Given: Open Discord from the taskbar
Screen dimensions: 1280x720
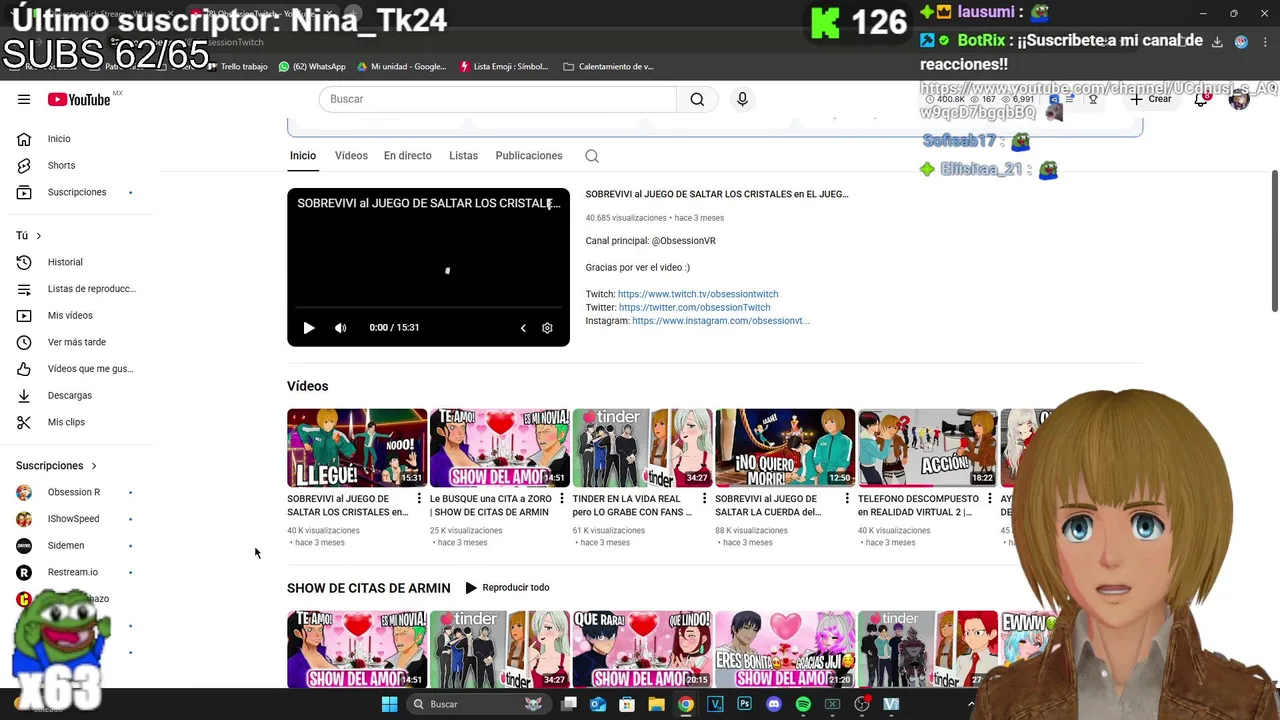Looking at the screenshot, I should [x=773, y=704].
